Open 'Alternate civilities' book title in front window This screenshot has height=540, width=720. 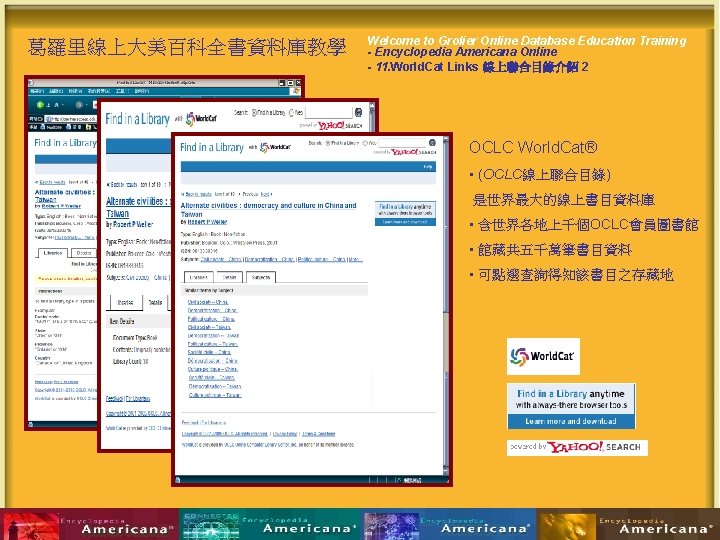pyautogui.click(x=268, y=210)
